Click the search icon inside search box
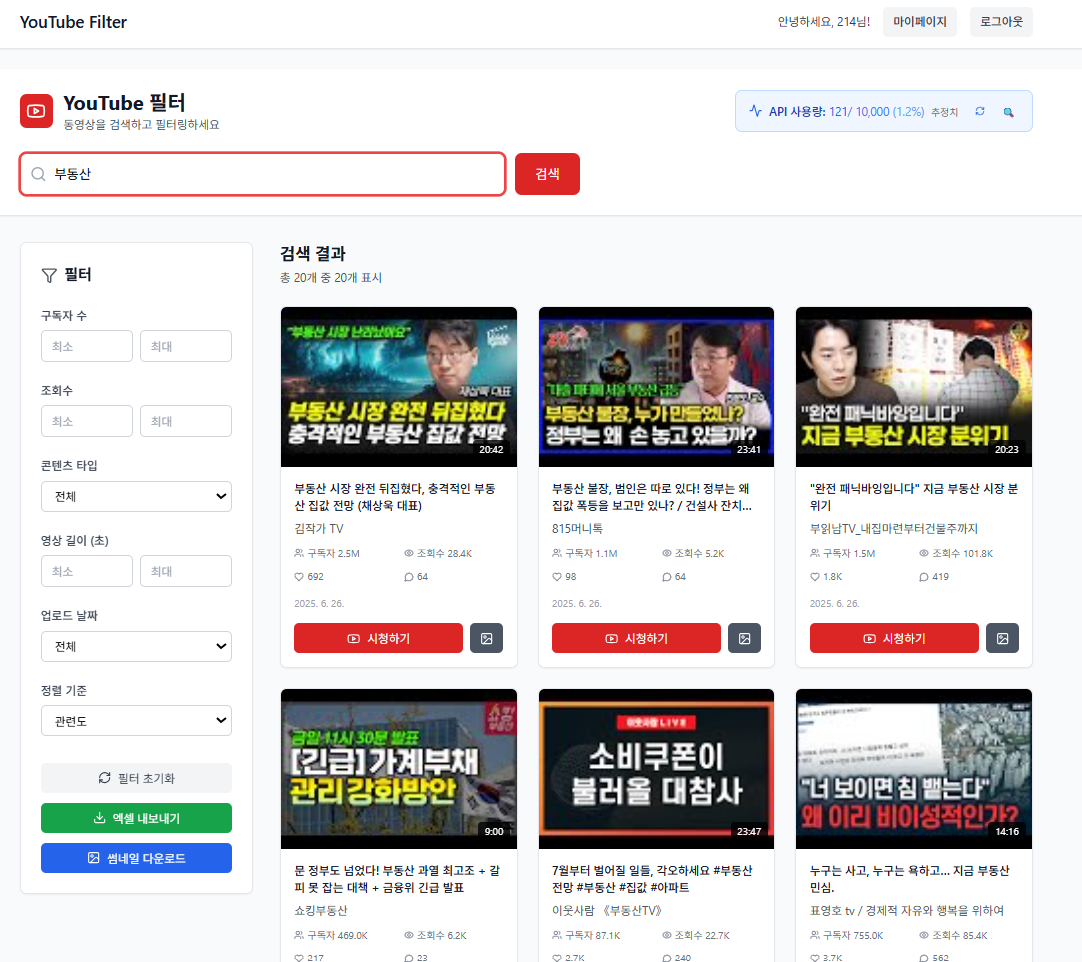Viewport: 1082px width, 962px height. [38, 174]
